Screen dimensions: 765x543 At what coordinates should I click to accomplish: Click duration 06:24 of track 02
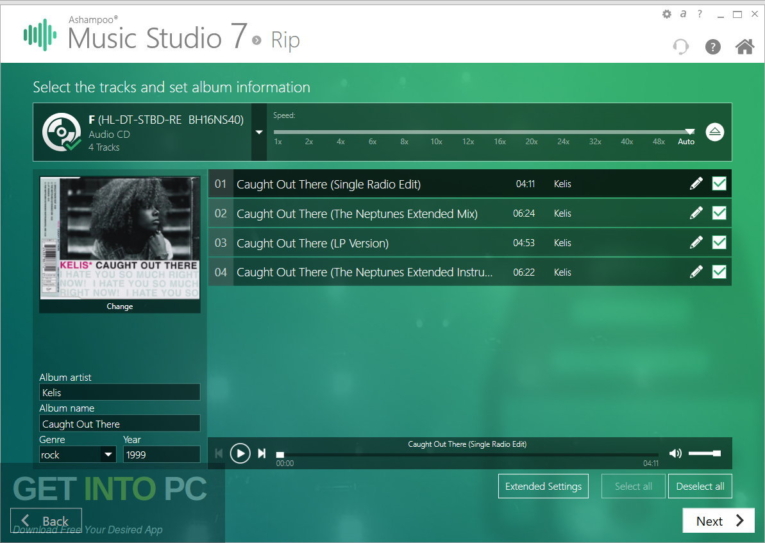point(523,213)
